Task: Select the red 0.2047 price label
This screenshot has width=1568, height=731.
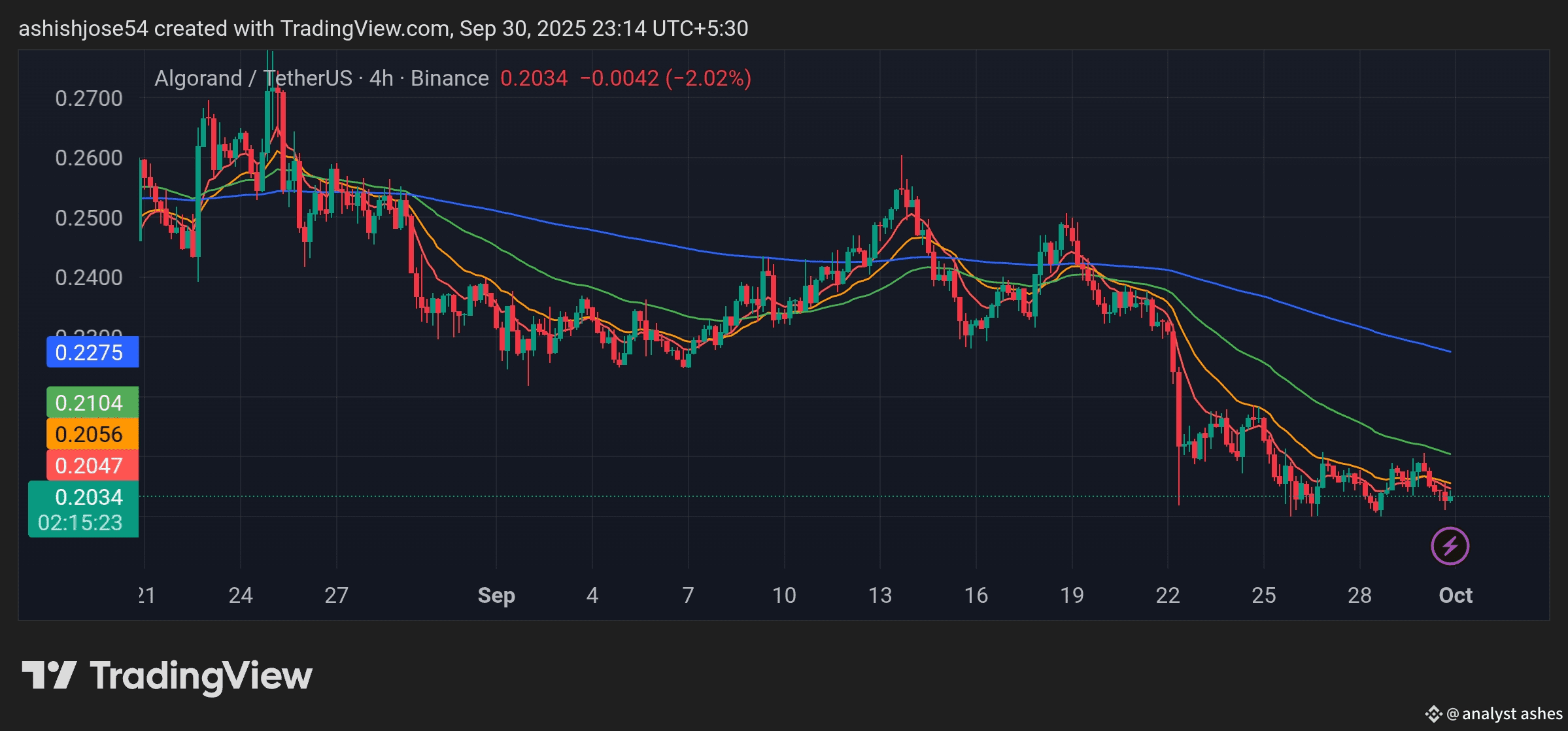Action: (92, 466)
